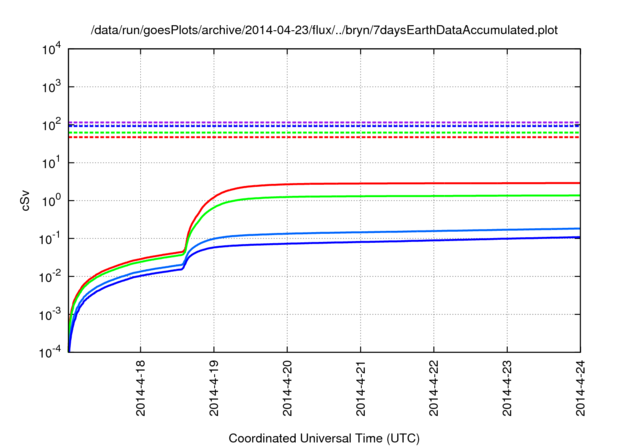Click the 10^3 y-axis tick label
Viewport: 640px width, 448px height.
51,86
